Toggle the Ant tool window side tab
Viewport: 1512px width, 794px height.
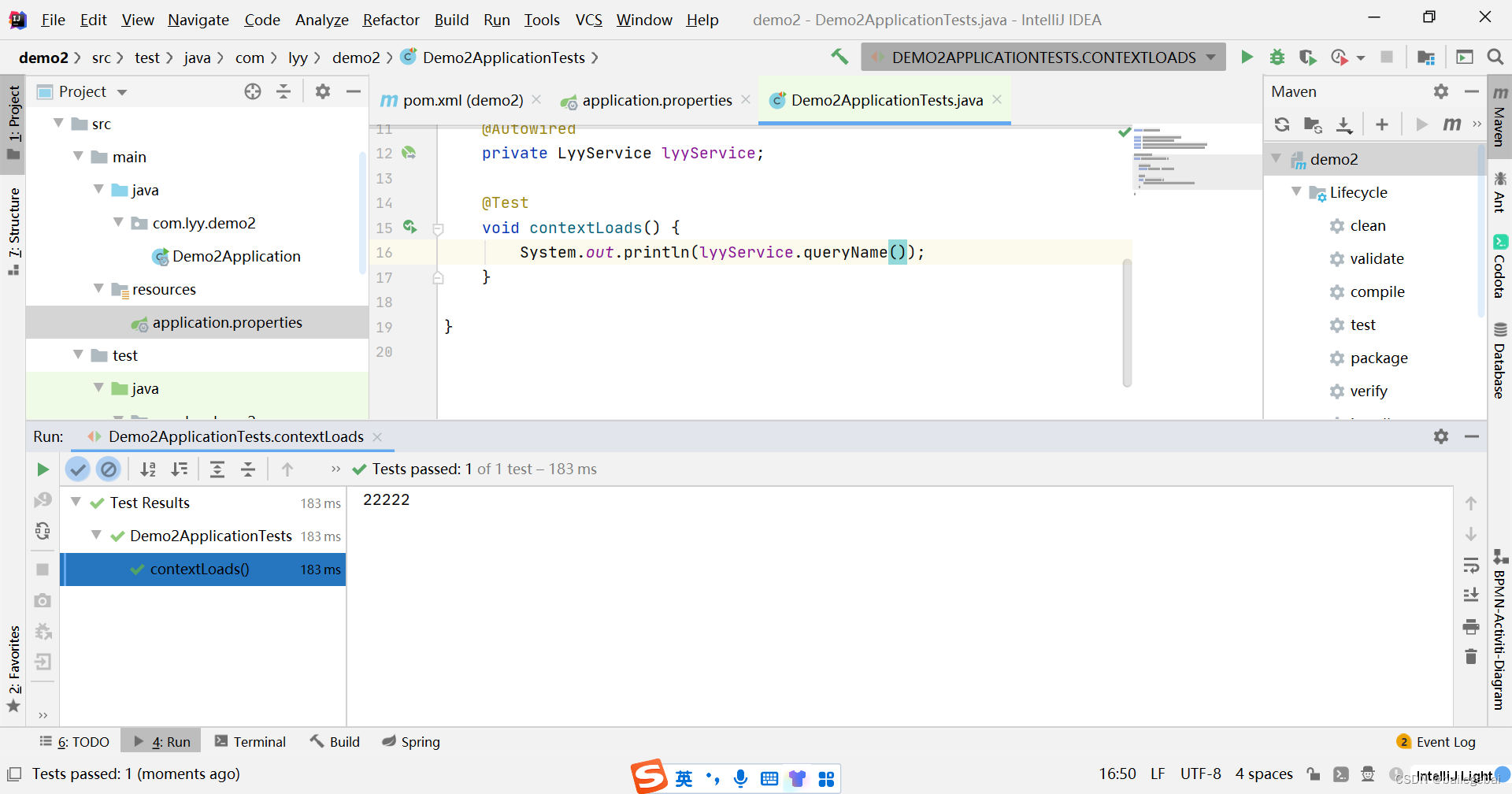1499,192
